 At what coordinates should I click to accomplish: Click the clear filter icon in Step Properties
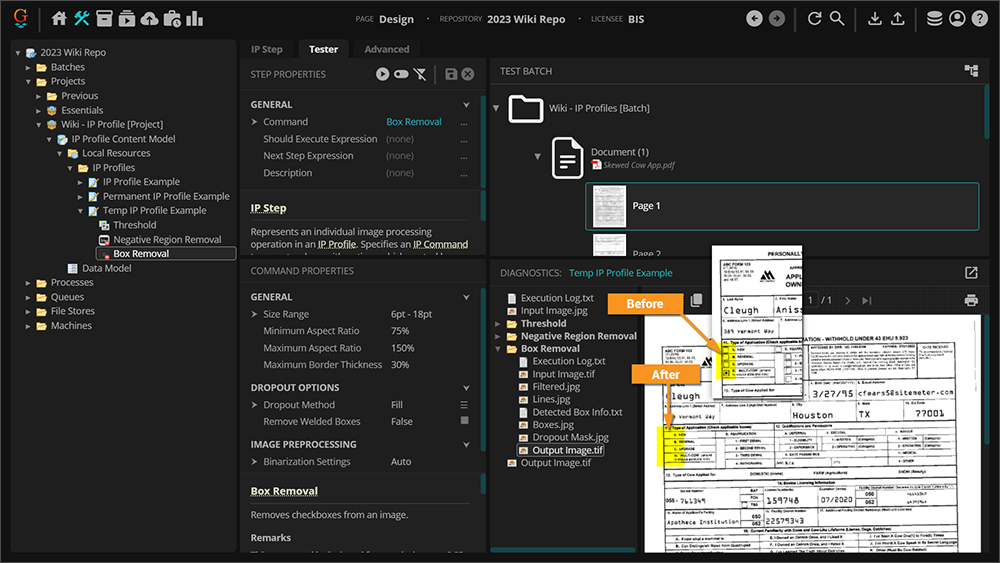pyautogui.click(x=420, y=74)
